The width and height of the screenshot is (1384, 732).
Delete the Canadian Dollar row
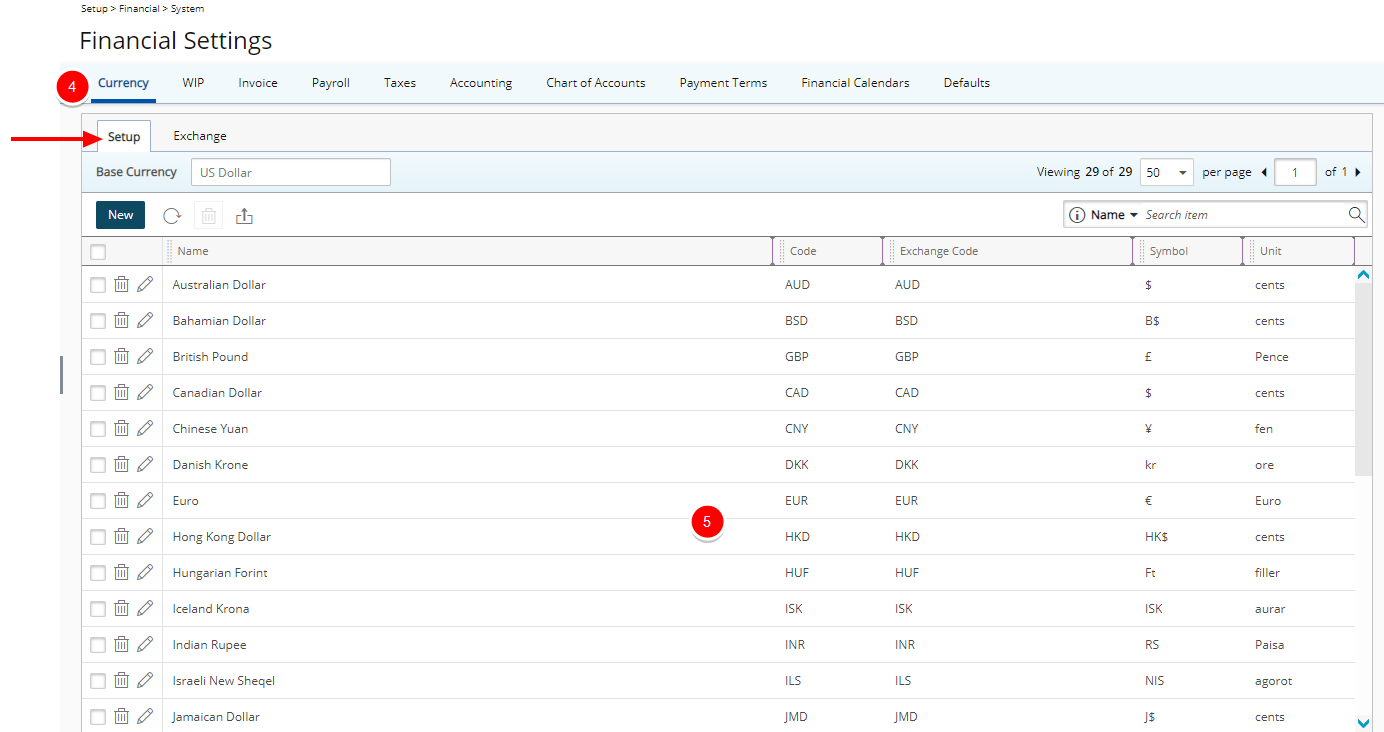[121, 393]
